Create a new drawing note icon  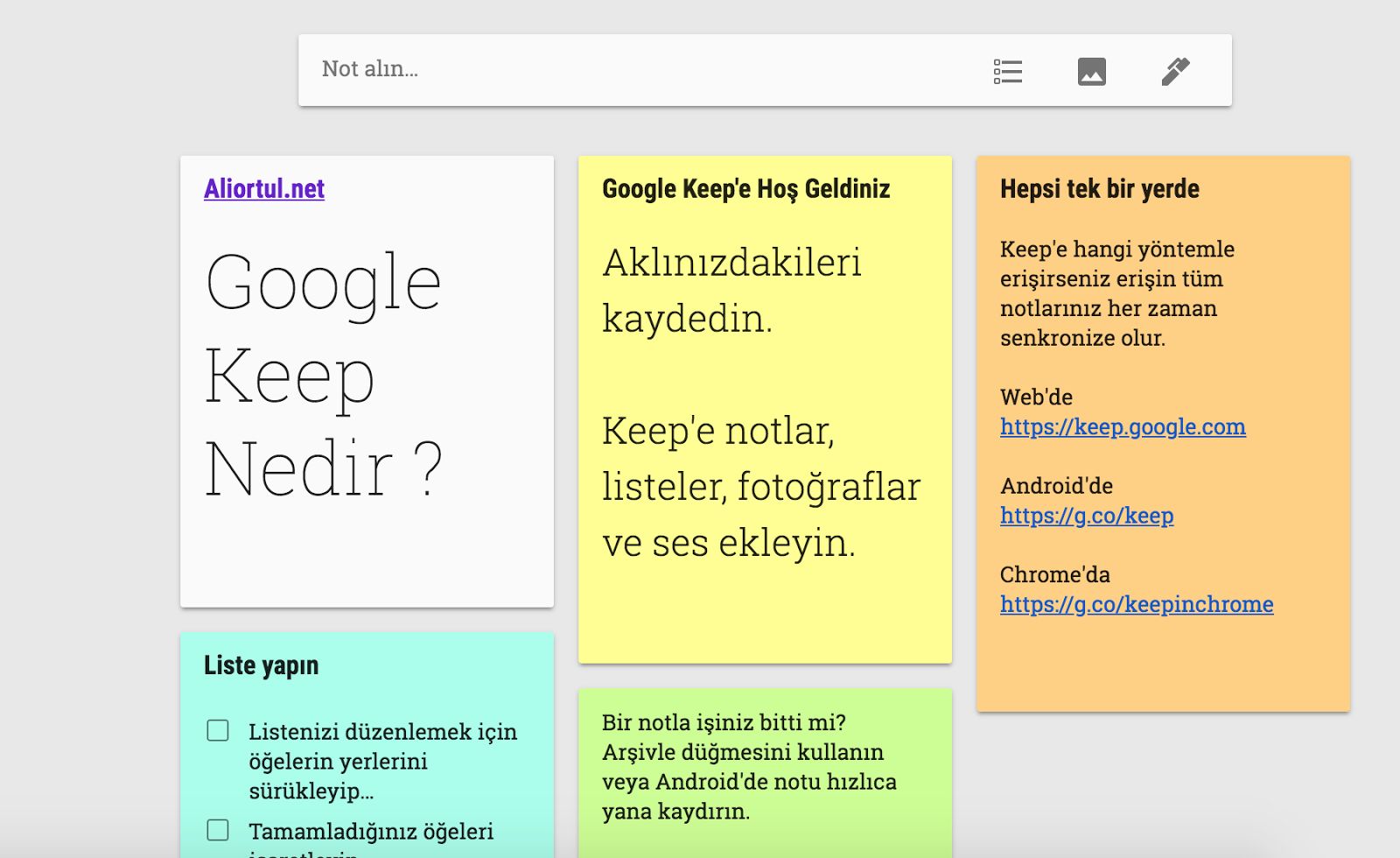pos(1175,71)
